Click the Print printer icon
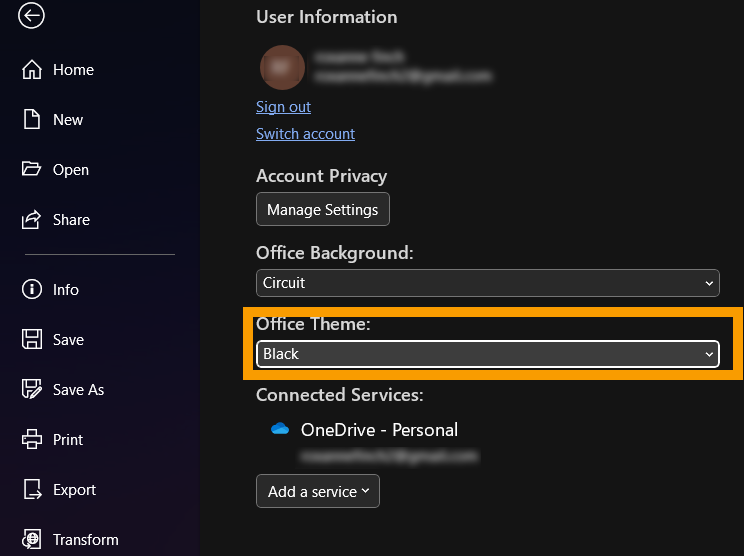The width and height of the screenshot is (744, 556). [x=32, y=440]
